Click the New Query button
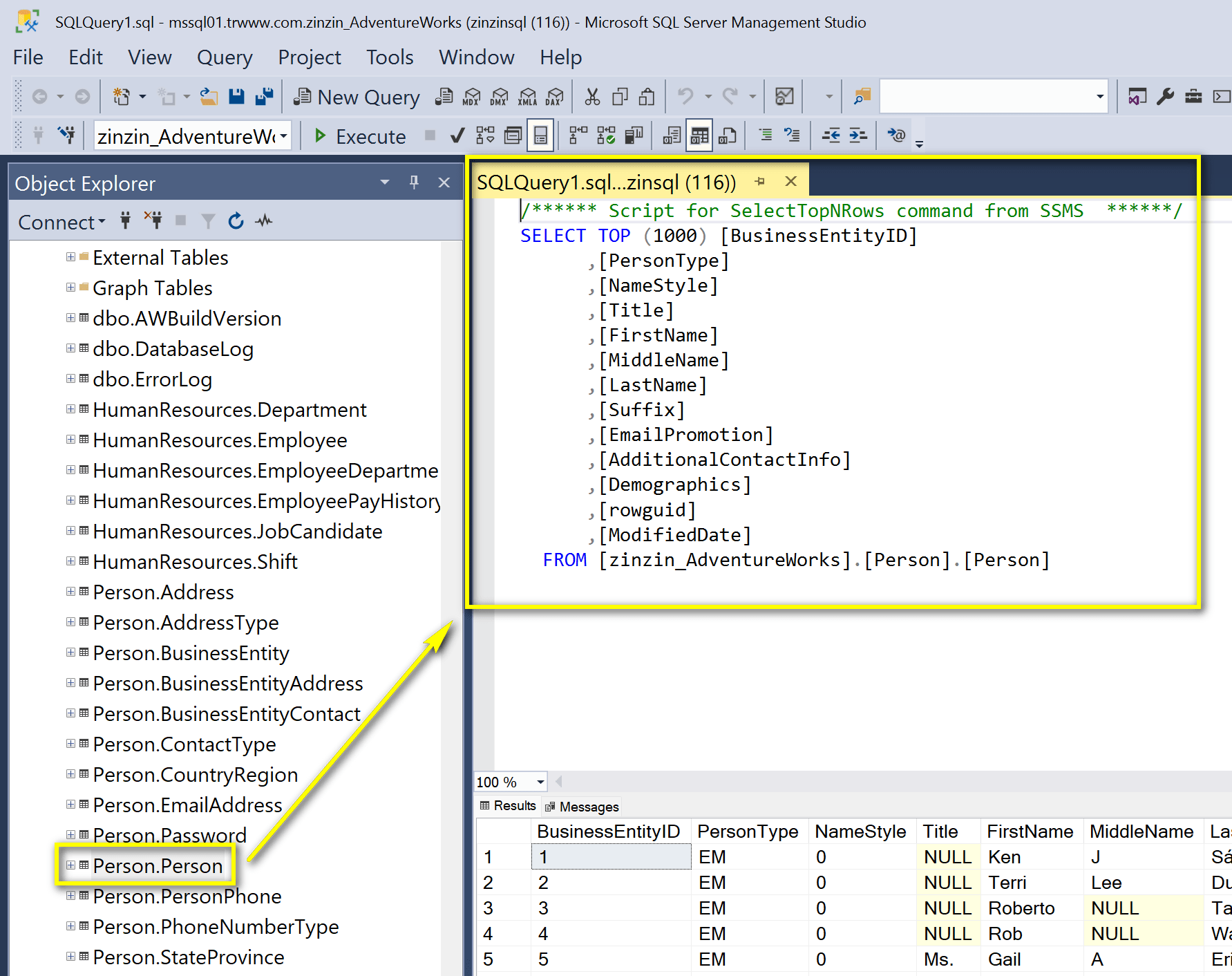Image resolution: width=1232 pixels, height=976 pixels. [357, 97]
